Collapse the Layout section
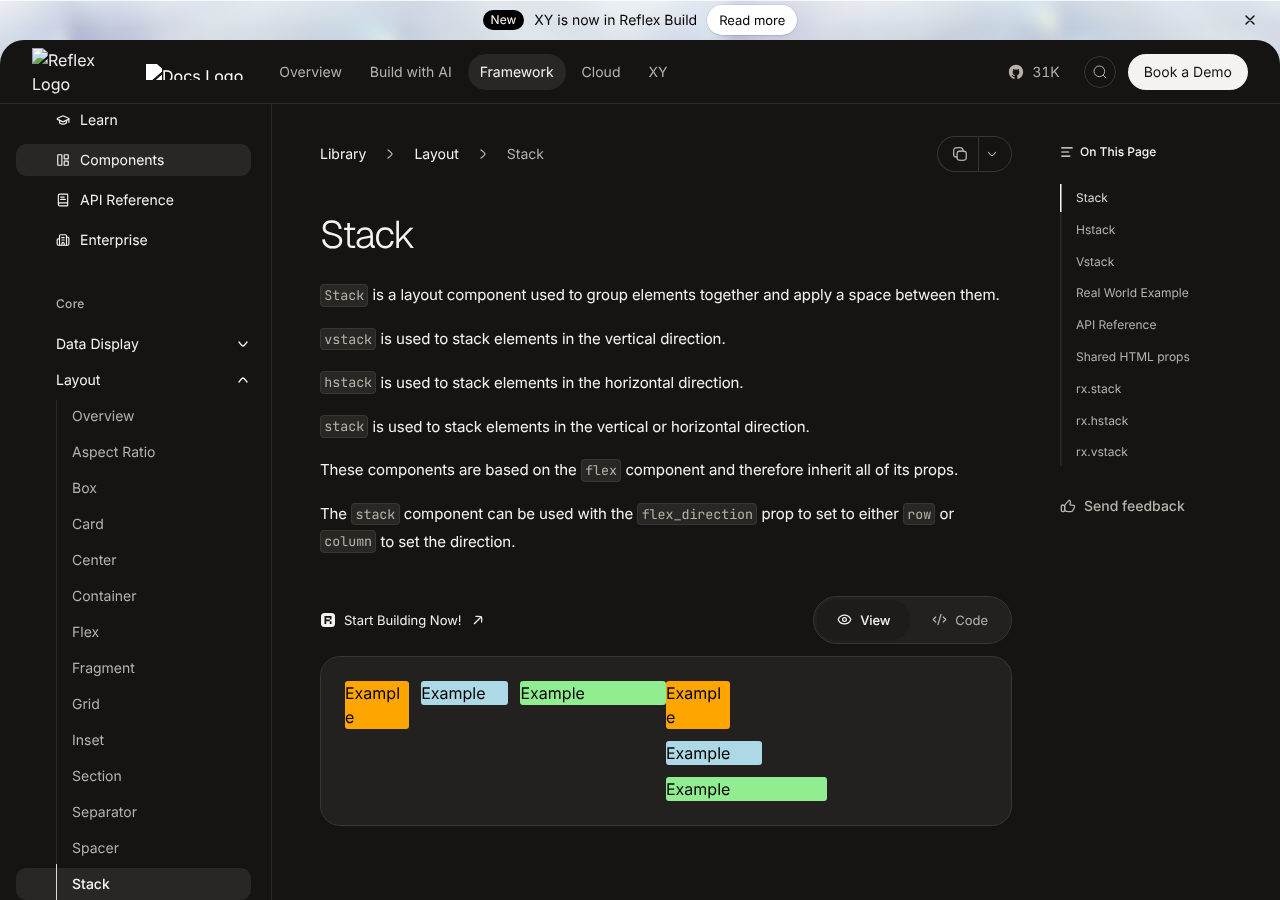This screenshot has width=1280, height=900. [152, 380]
